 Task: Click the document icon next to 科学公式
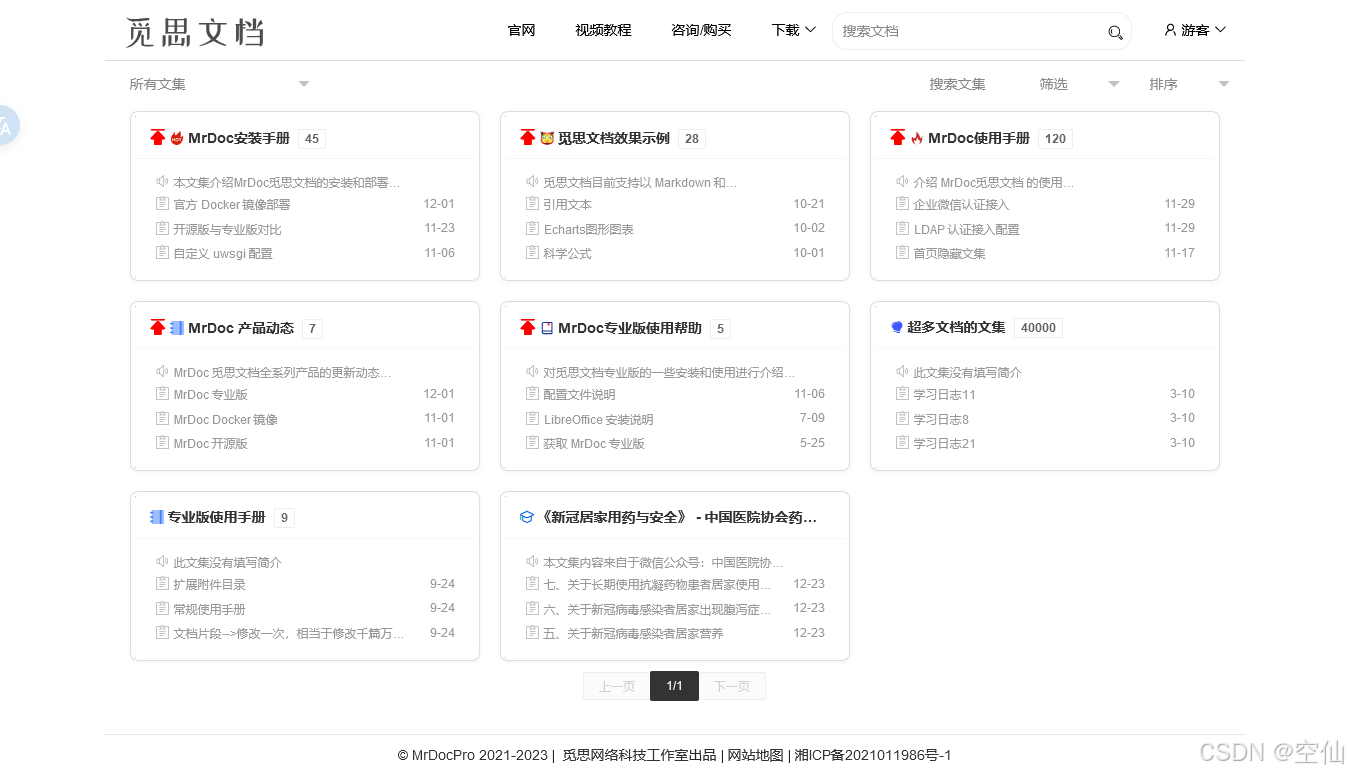(x=531, y=252)
